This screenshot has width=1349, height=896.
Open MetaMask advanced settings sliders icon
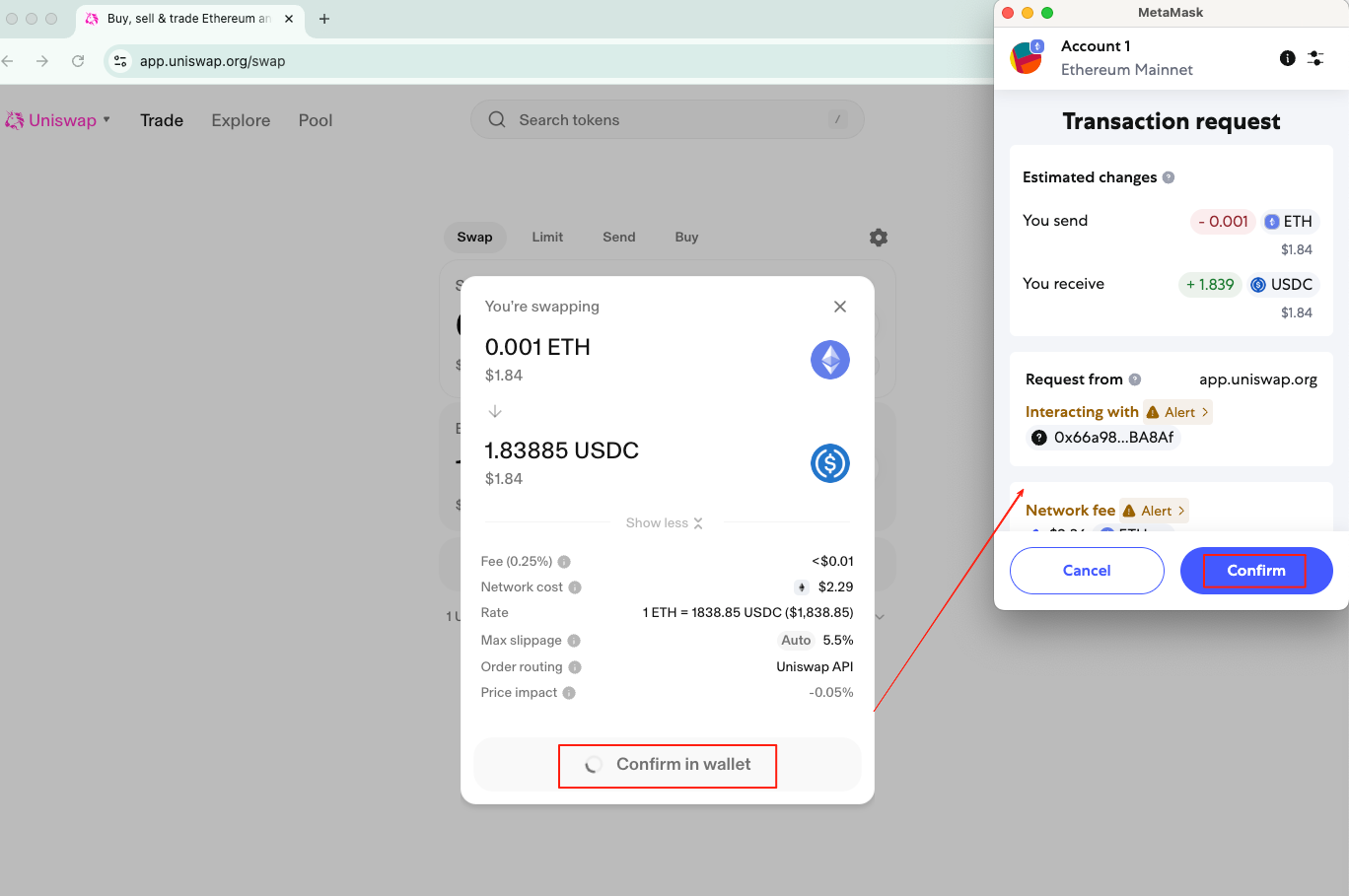pyautogui.click(x=1315, y=58)
